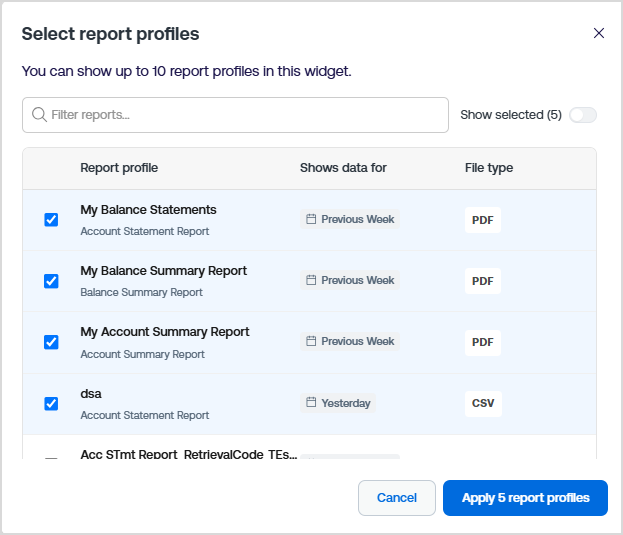The width and height of the screenshot is (623, 535).
Task: Click the search magnifier icon
Action: click(39, 115)
